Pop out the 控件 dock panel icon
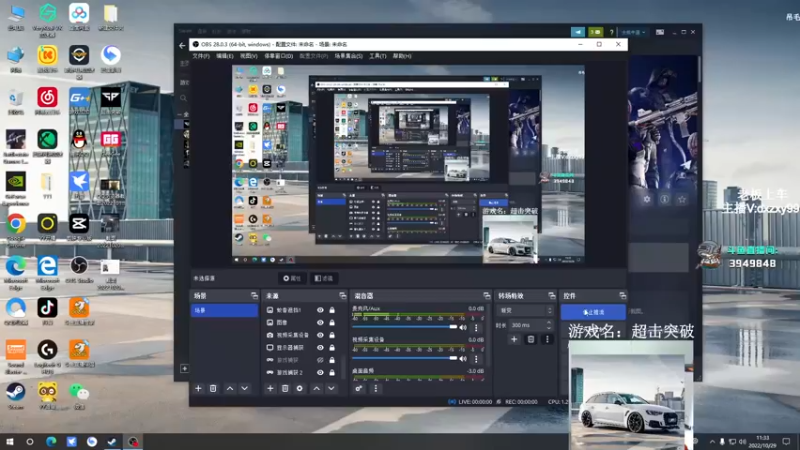The height and width of the screenshot is (450, 800). point(622,296)
